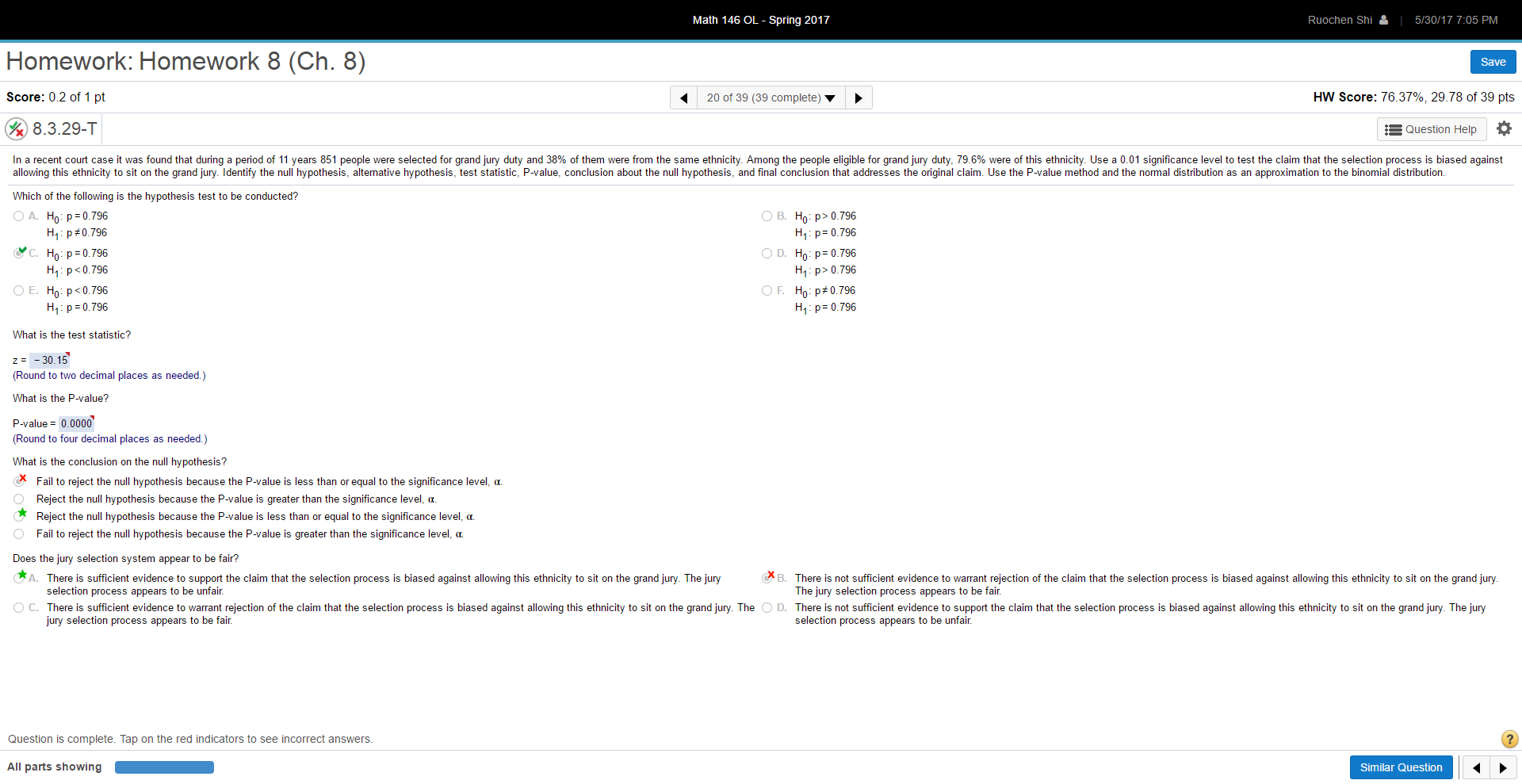The image size is (1522, 784).
Task: Select hypothesis option A, H1: p≠0.796
Action: (18, 216)
